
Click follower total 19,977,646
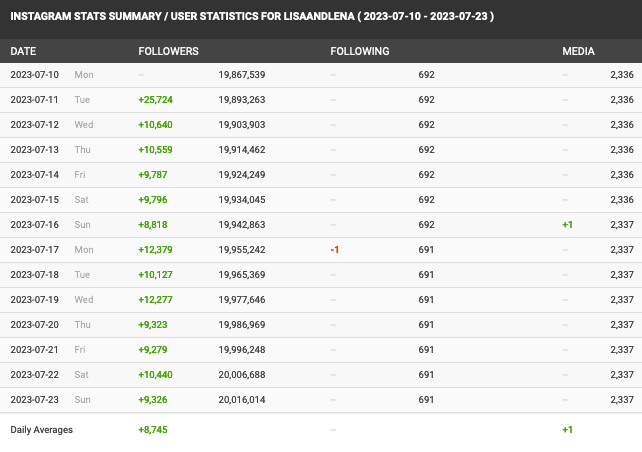[x=242, y=300]
